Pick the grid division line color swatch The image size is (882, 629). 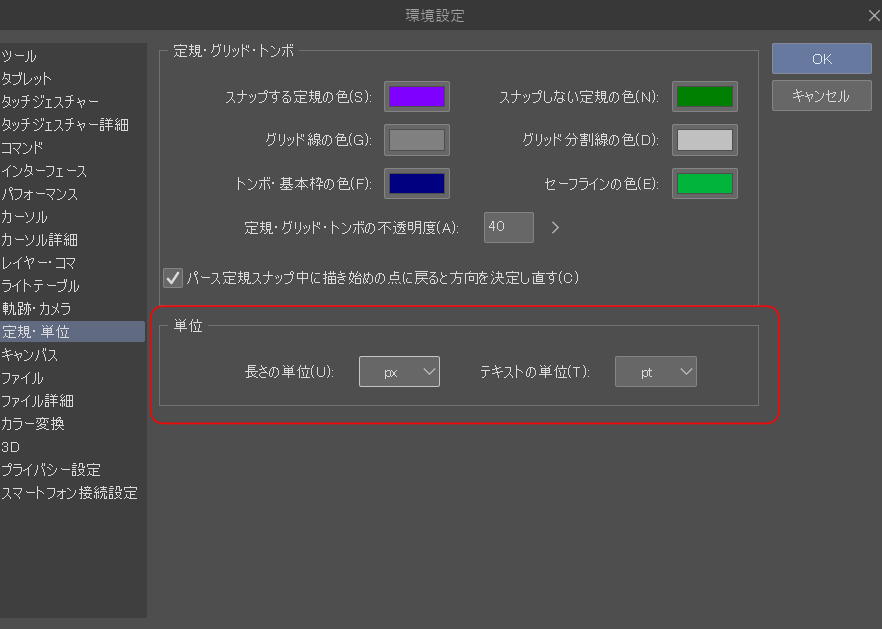[x=704, y=140]
